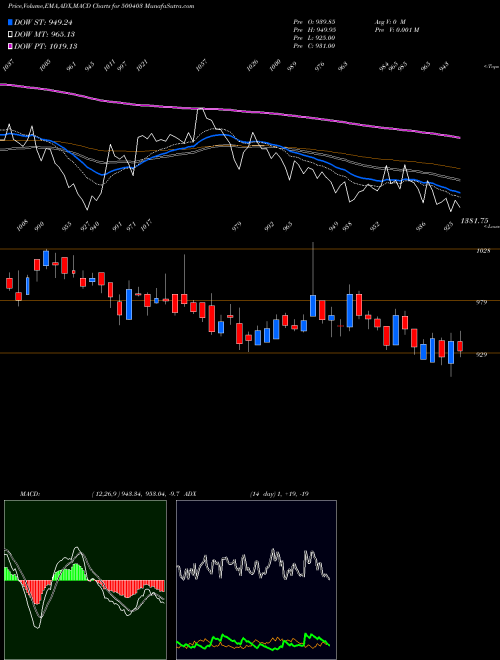Open the ADX indicator panel
500x660 pixels.
[x=256, y=580]
